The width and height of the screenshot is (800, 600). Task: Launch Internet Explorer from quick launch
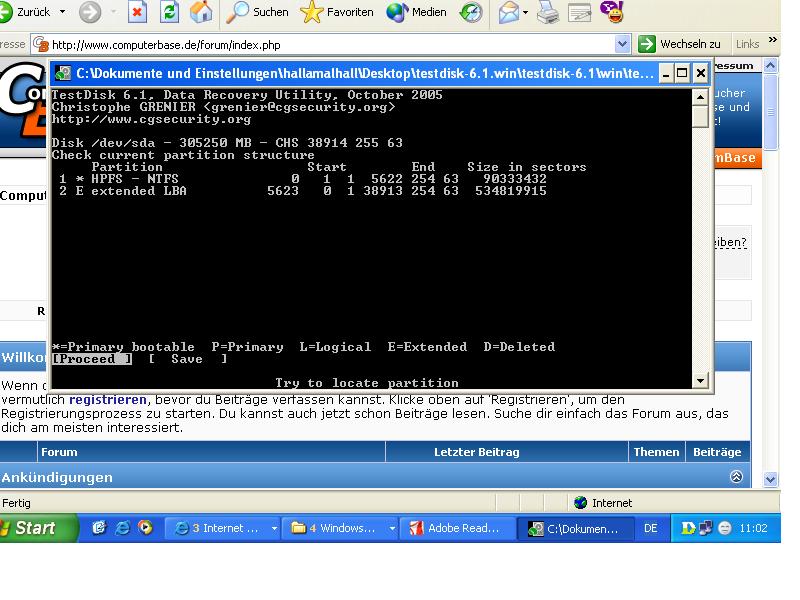122,528
